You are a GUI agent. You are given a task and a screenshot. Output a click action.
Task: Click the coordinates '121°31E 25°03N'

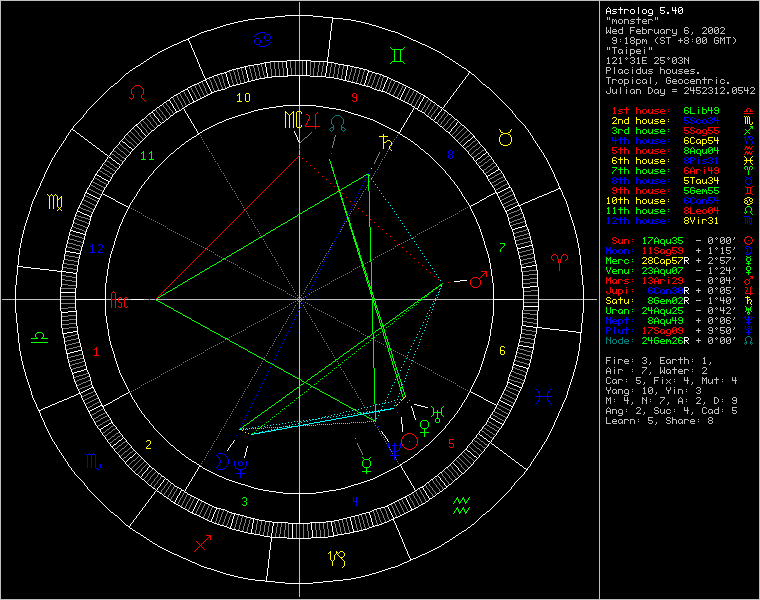click(x=647, y=61)
